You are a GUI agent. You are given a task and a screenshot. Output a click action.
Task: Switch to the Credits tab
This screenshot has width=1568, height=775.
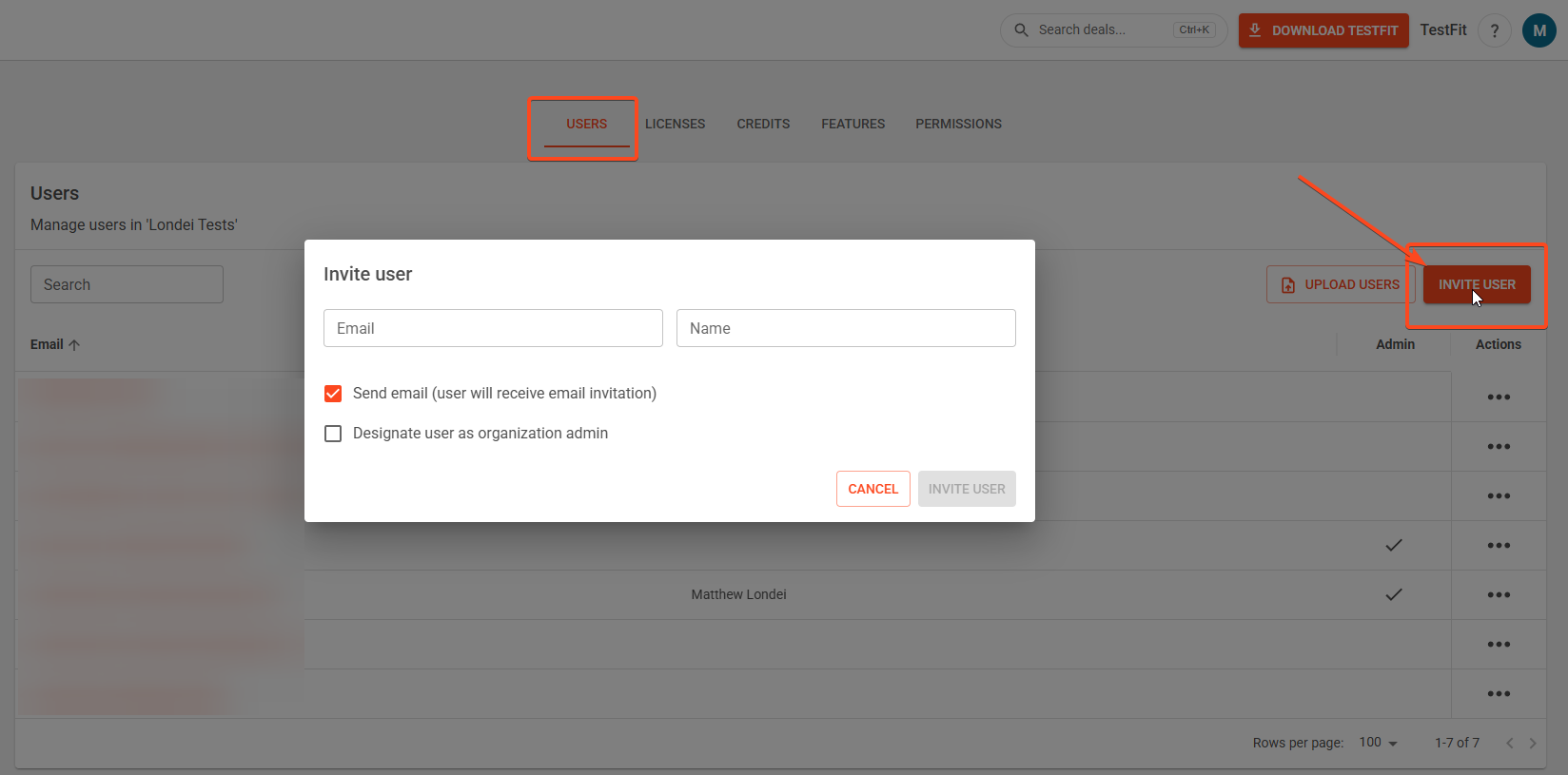click(763, 125)
